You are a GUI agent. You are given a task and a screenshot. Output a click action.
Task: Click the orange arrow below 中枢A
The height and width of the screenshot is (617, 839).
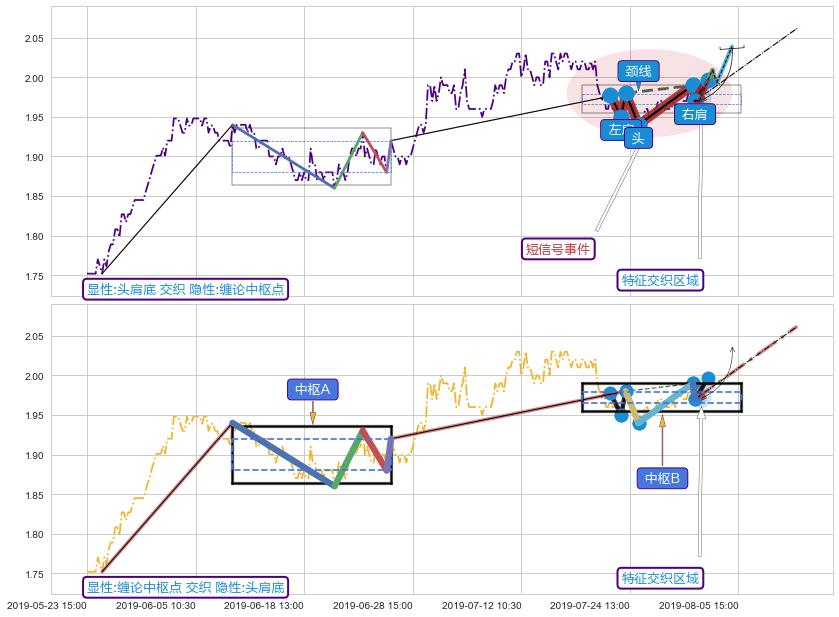[312, 416]
